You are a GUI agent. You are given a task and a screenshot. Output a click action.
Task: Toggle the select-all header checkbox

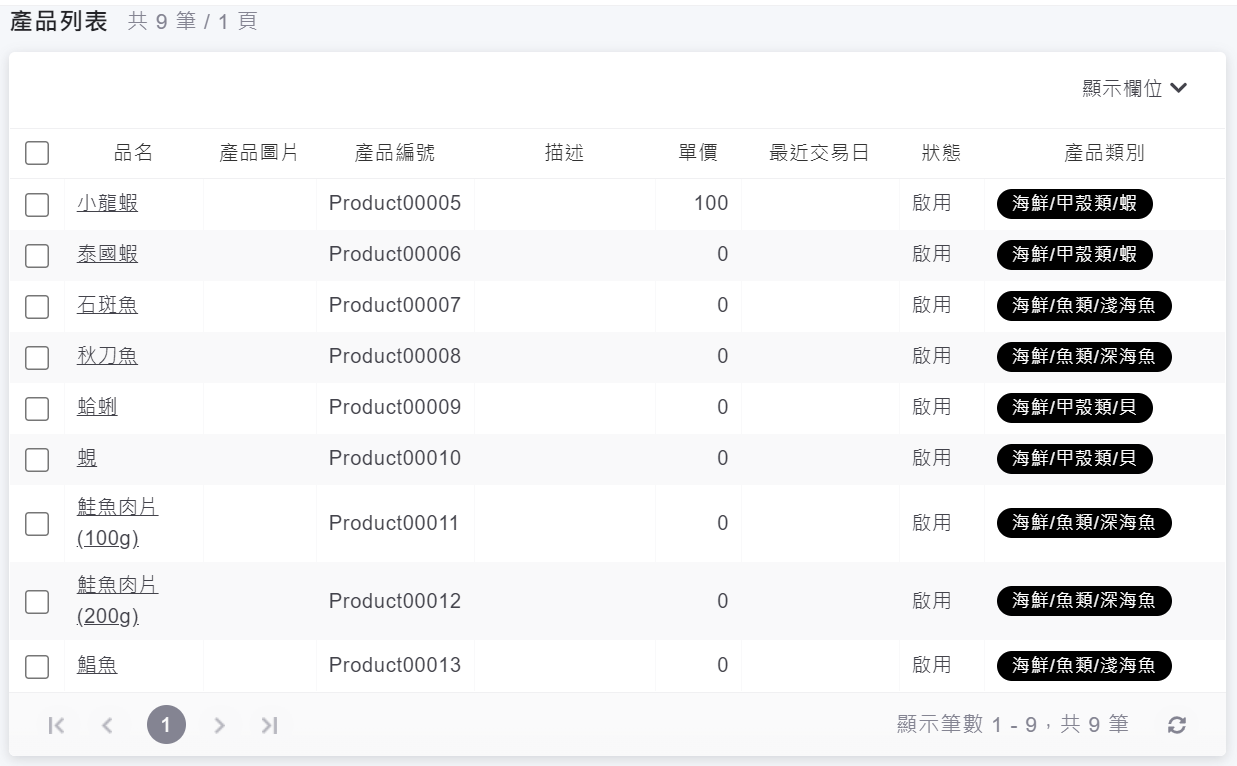click(x=37, y=153)
